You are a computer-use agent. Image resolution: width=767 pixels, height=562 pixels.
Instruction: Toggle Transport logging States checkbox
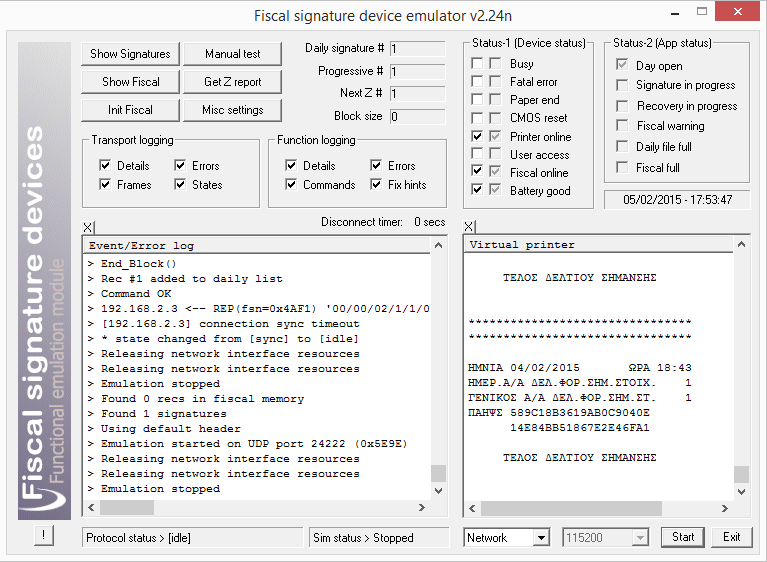tap(180, 184)
